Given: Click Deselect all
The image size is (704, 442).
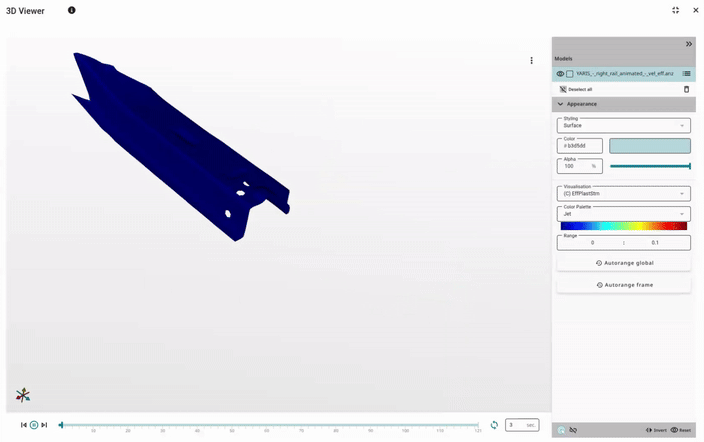Looking at the screenshot, I should click(576, 89).
